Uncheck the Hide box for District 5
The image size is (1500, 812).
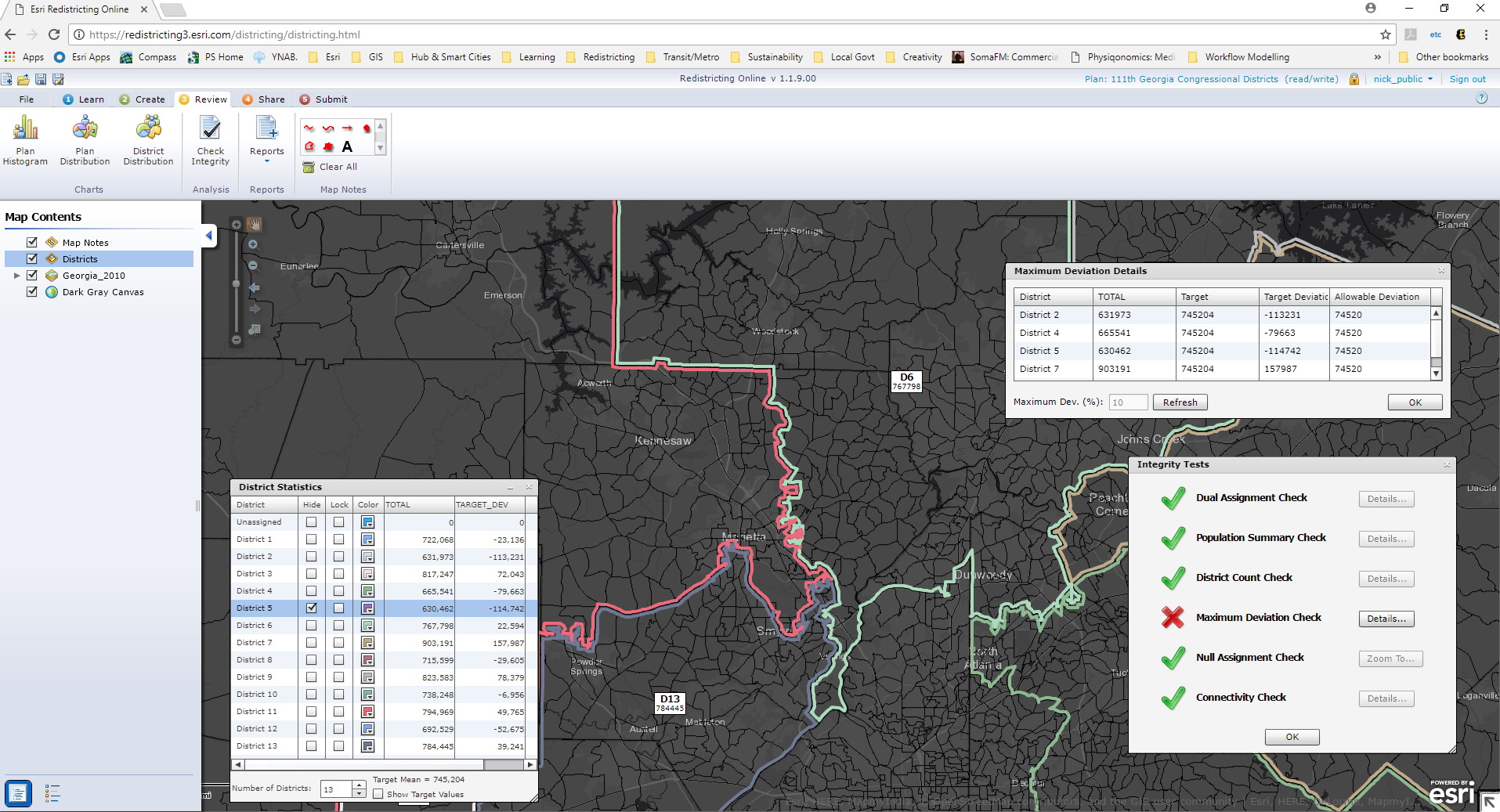(x=312, y=608)
